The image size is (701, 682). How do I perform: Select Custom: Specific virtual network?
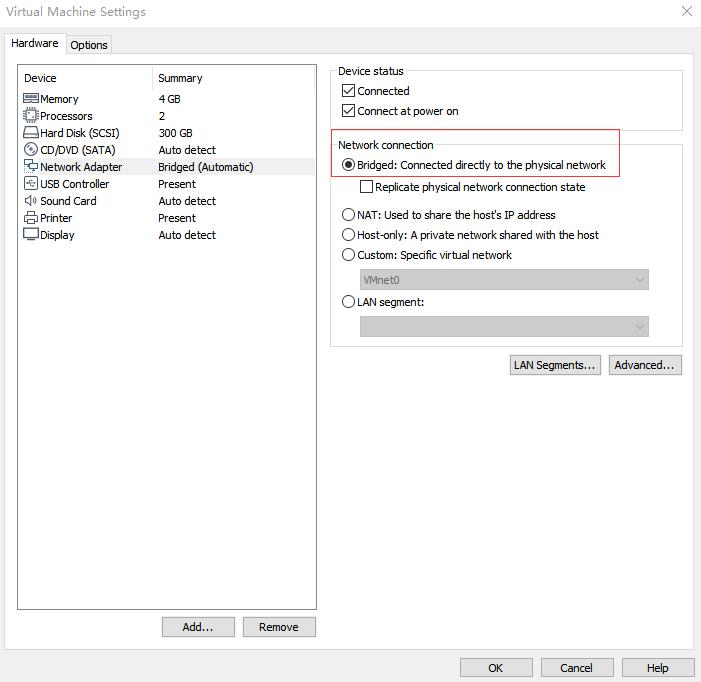pyautogui.click(x=348, y=255)
